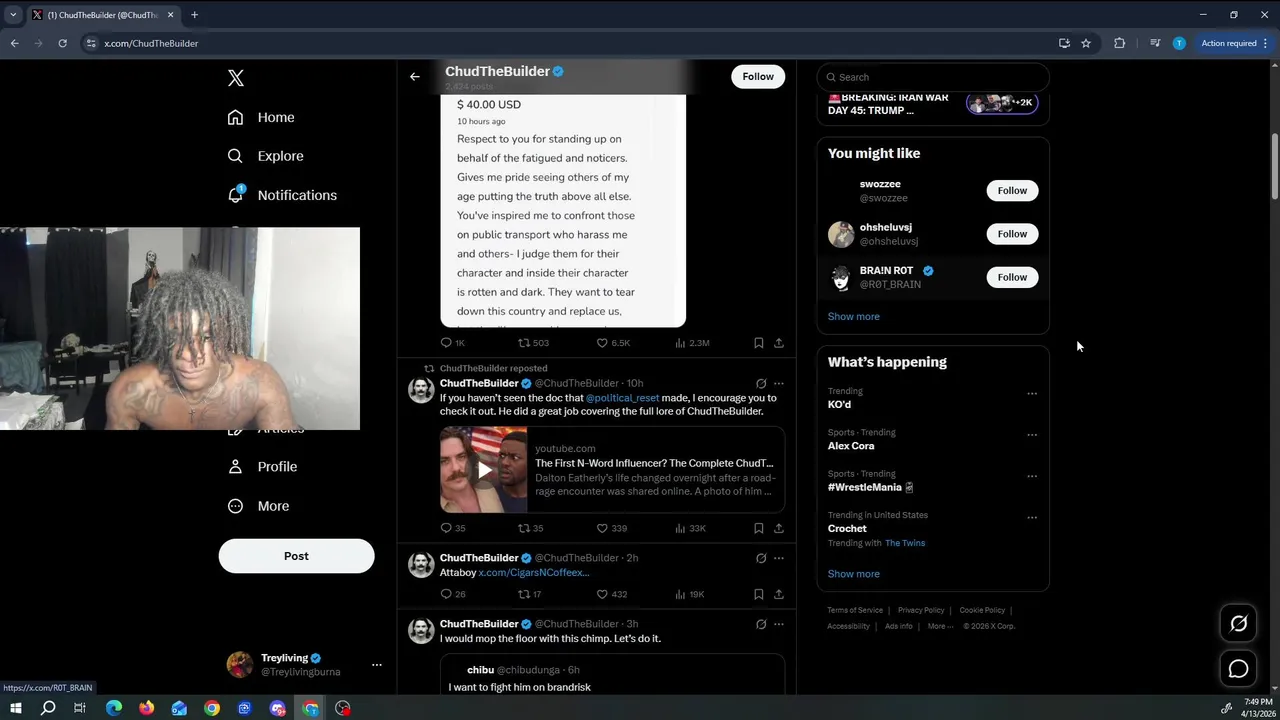The image size is (1280, 720).
Task: Bookmark this page with the star icon
Action: pos(1086,43)
